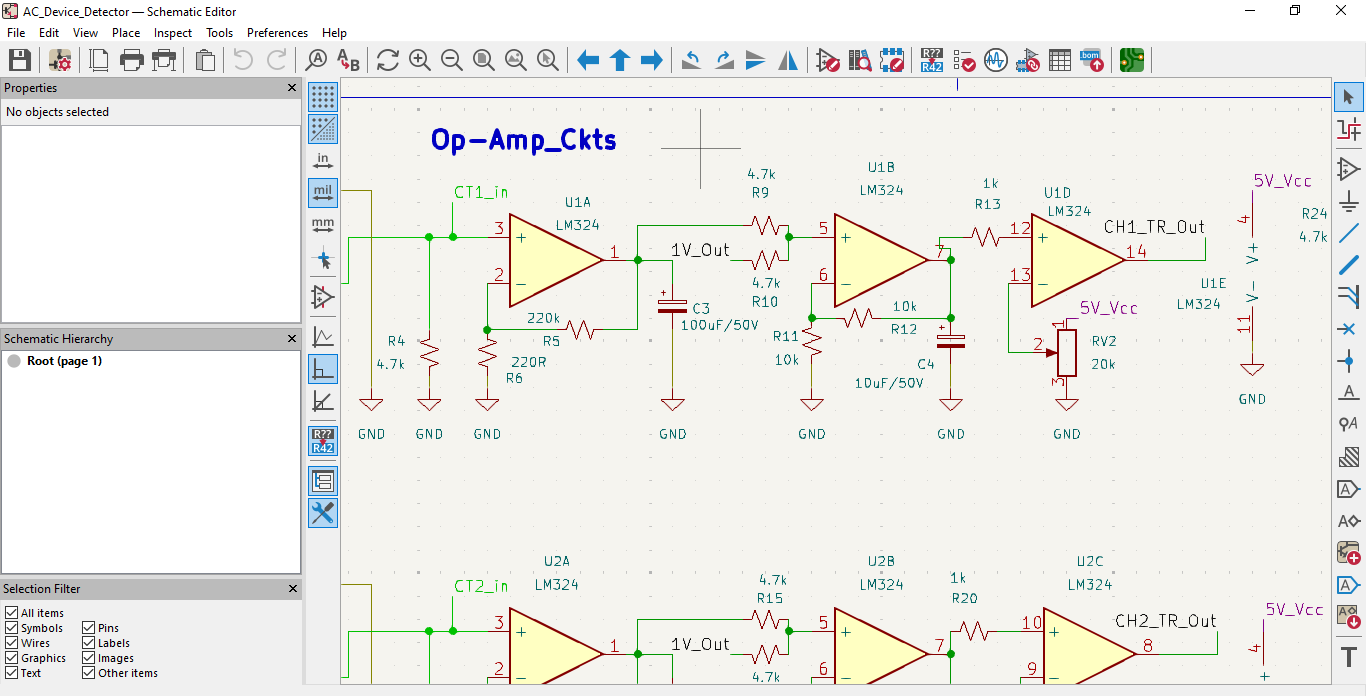
Task: Open the Edit Symbol Fields table
Action: point(1060,60)
